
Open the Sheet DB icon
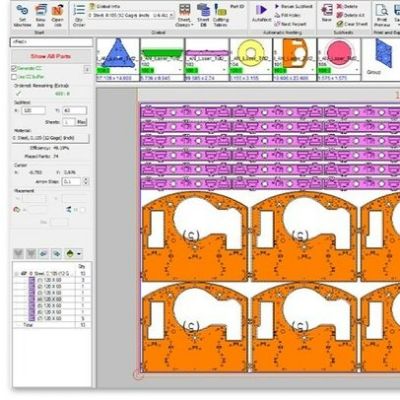click(x=203, y=16)
